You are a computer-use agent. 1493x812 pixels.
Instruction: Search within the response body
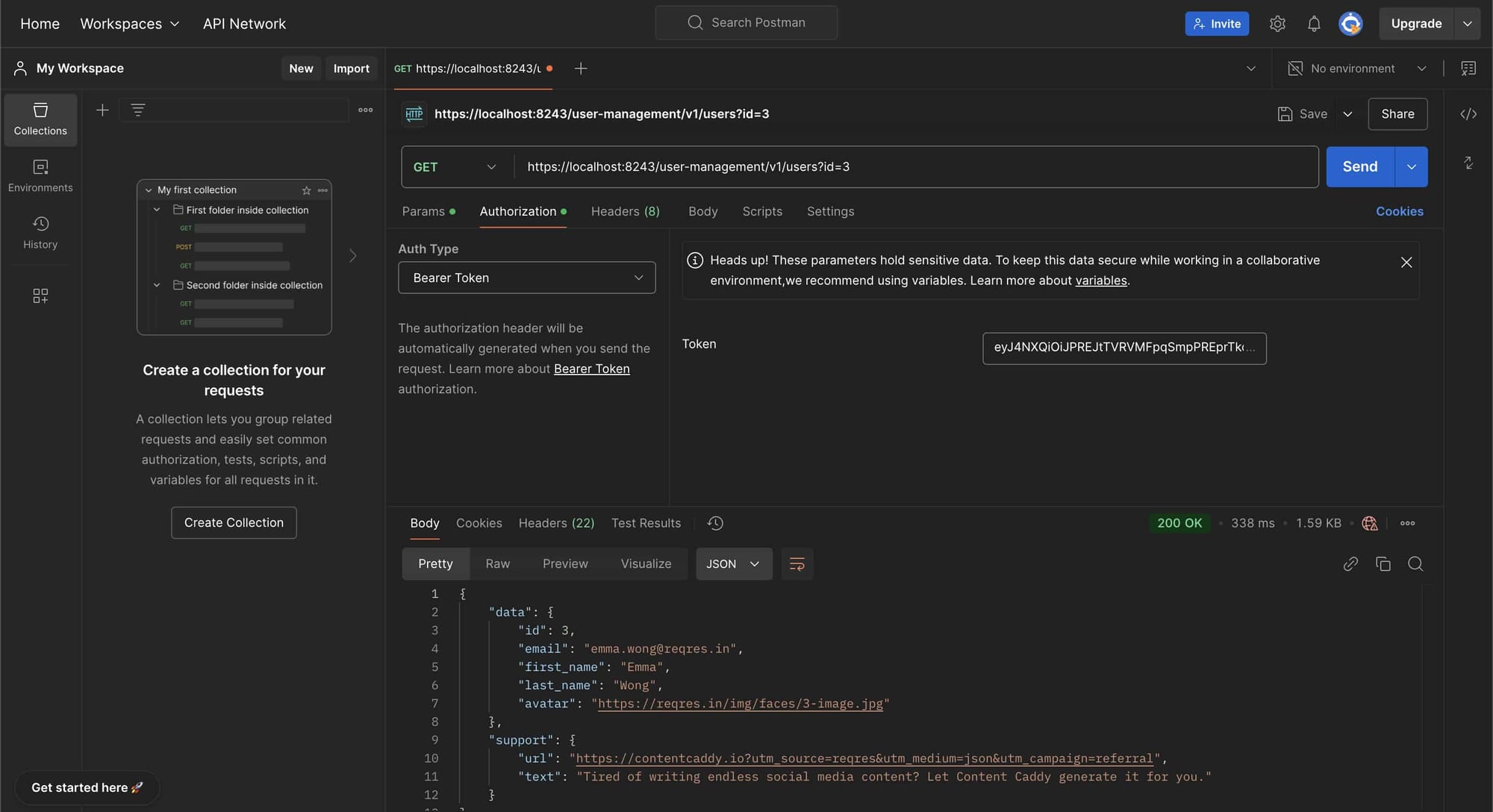(x=1415, y=564)
